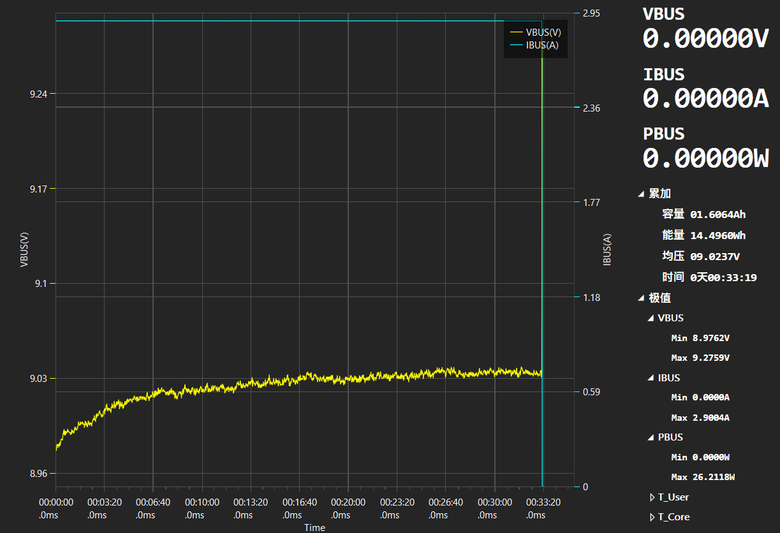Click the Time axis title
Image resolution: width=780 pixels, height=533 pixels.
click(314, 528)
